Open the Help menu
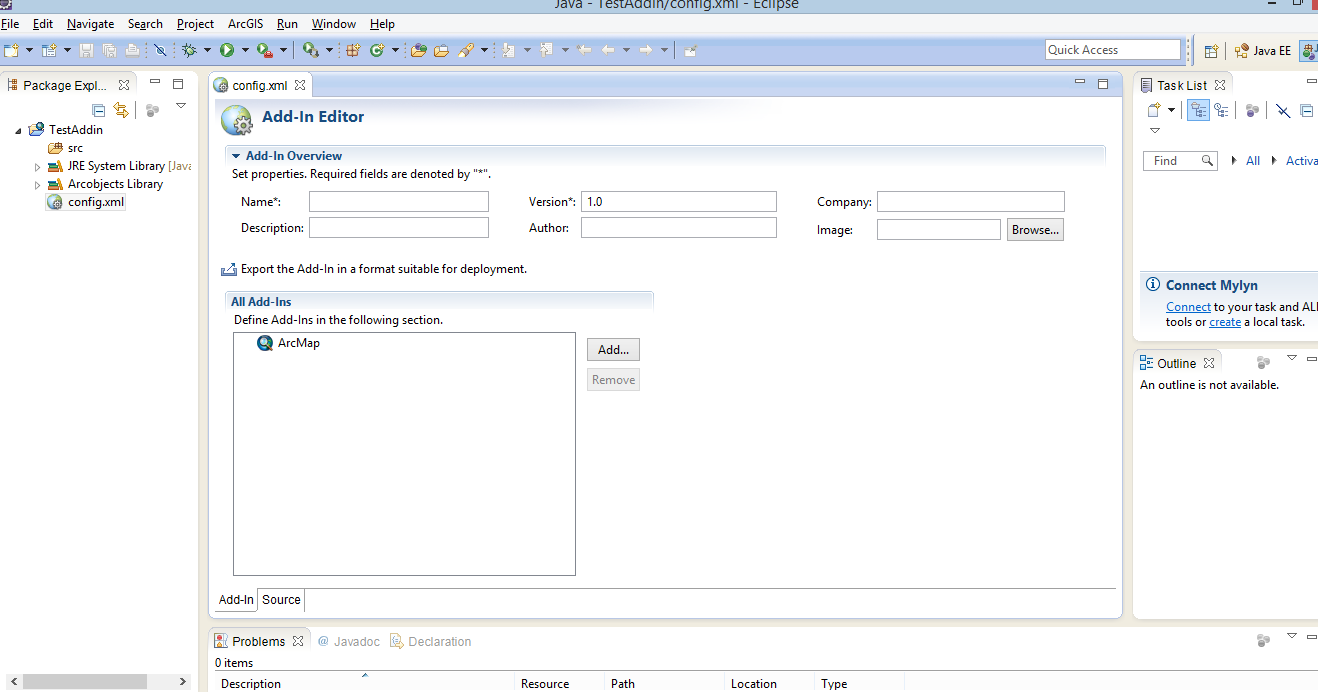This screenshot has width=1318, height=692. [x=382, y=23]
